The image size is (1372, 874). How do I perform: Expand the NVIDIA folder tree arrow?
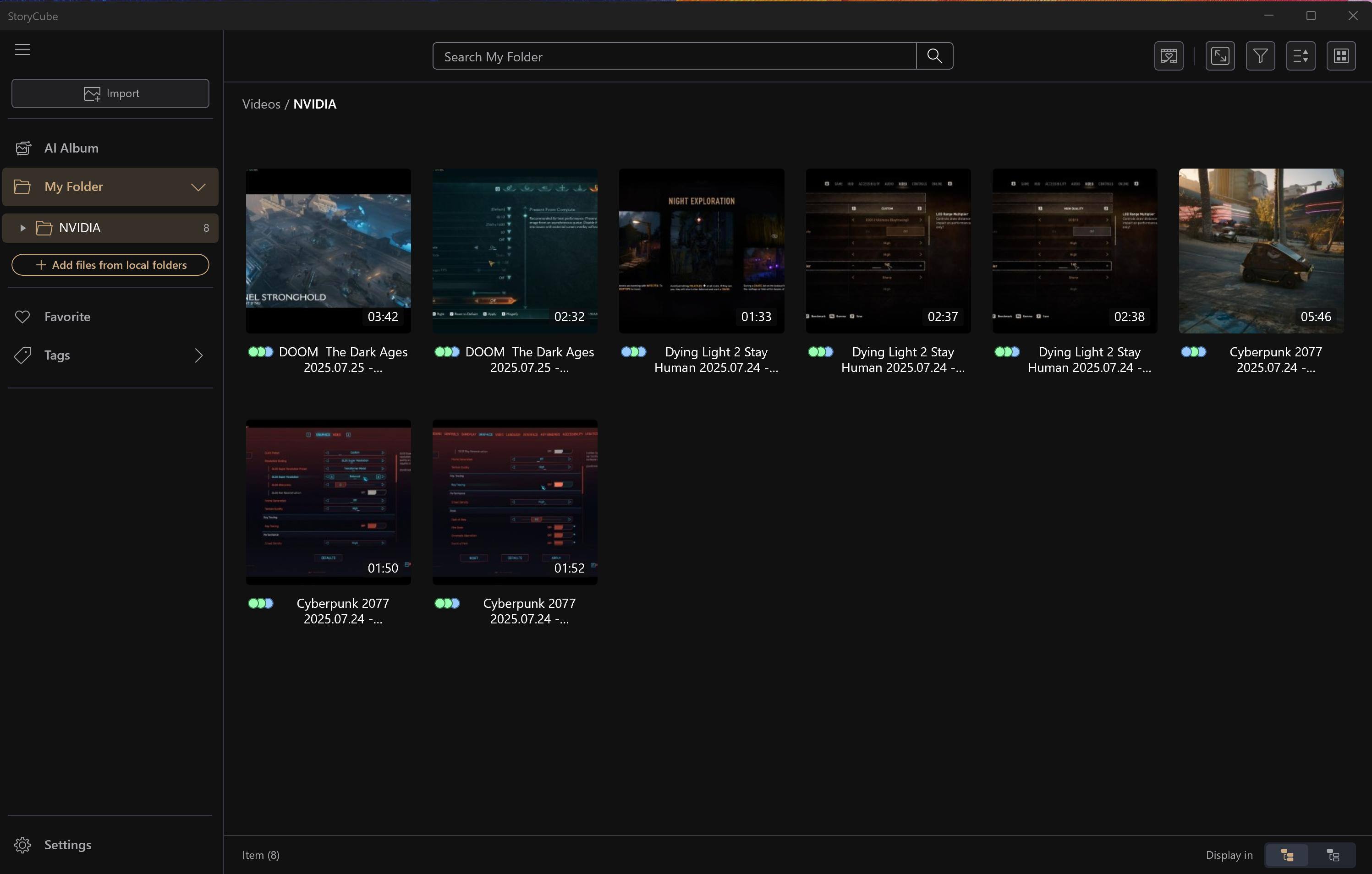pyautogui.click(x=22, y=228)
